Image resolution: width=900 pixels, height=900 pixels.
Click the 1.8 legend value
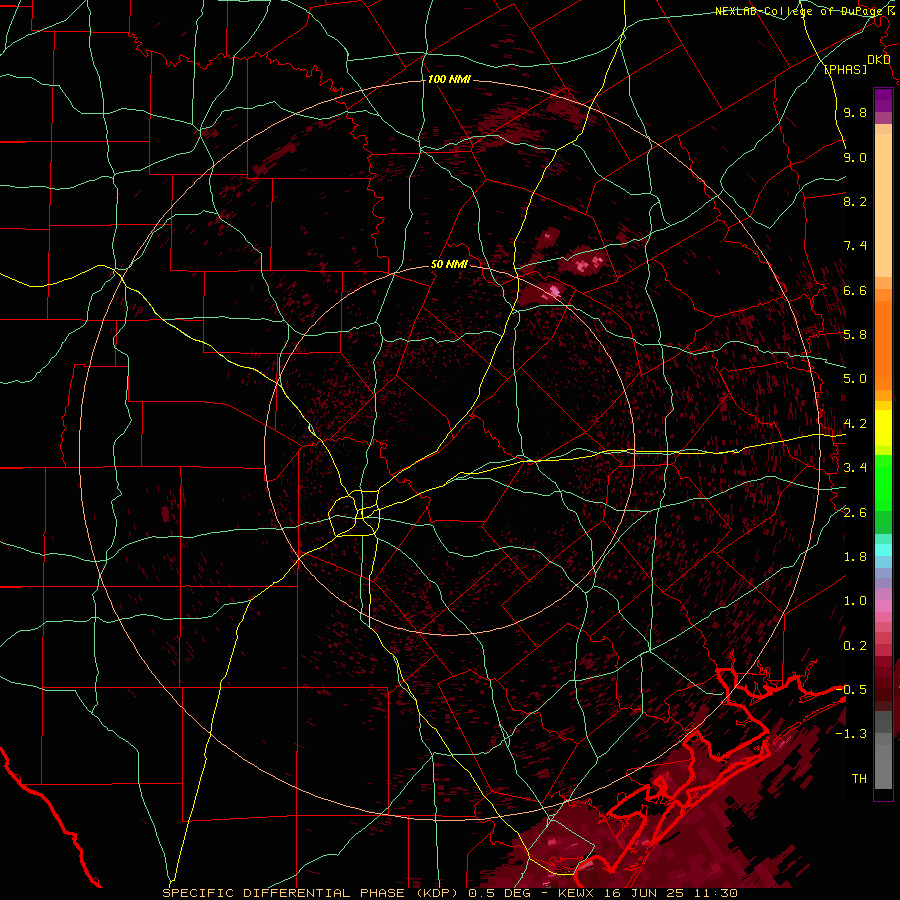[855, 557]
